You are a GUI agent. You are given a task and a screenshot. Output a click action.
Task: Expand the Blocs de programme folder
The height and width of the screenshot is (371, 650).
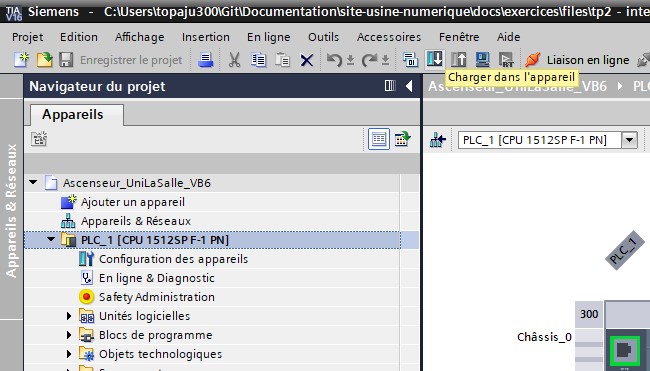coord(69,335)
